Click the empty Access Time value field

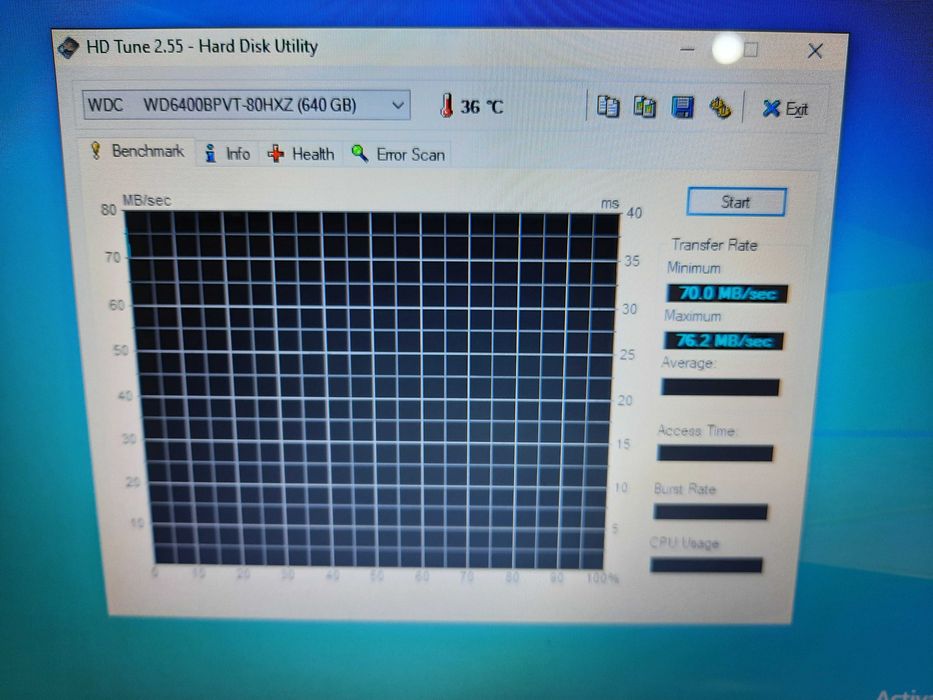(715, 454)
